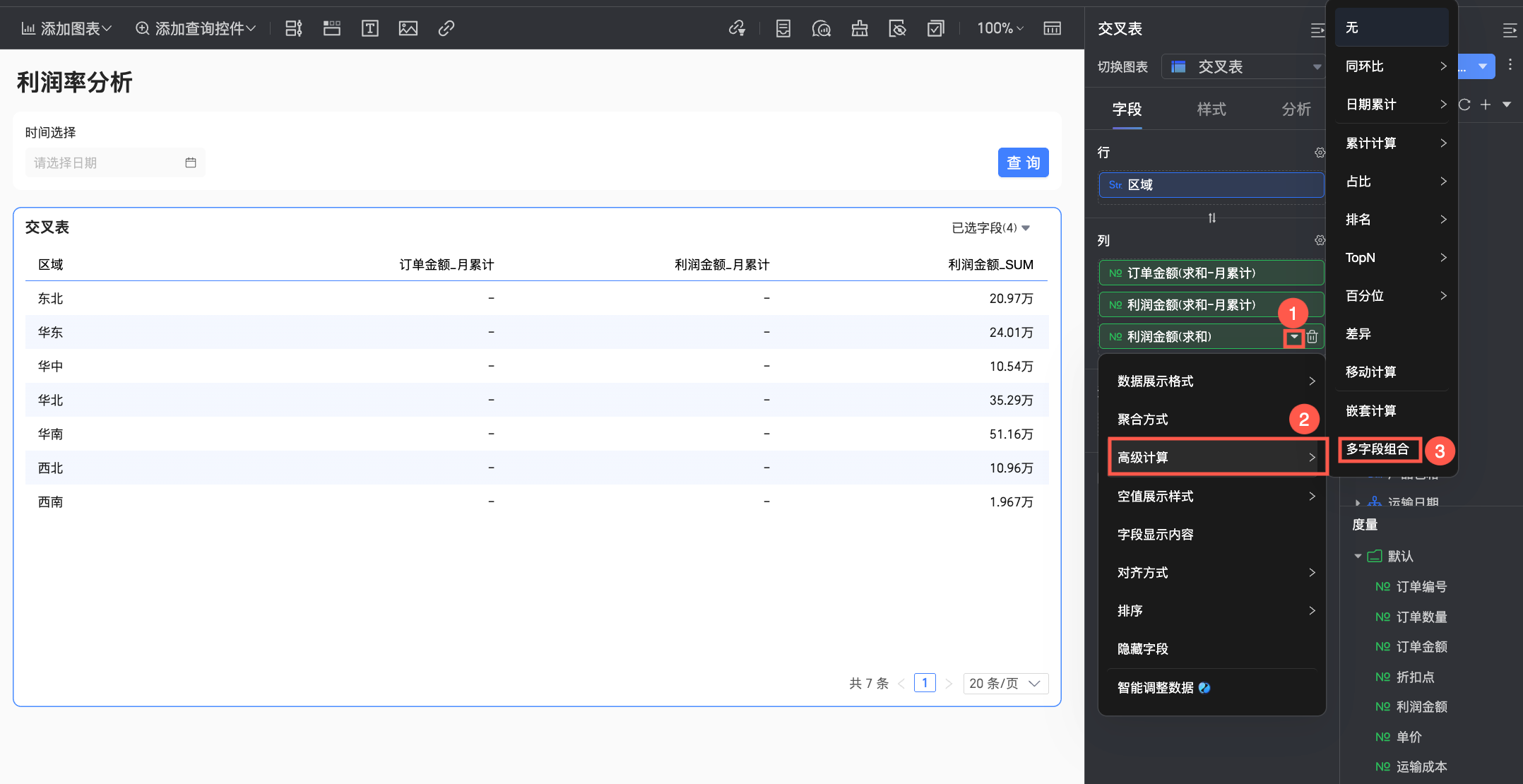Expand the 同环比 submenu
This screenshot has height=784, width=1523.
point(1392,66)
